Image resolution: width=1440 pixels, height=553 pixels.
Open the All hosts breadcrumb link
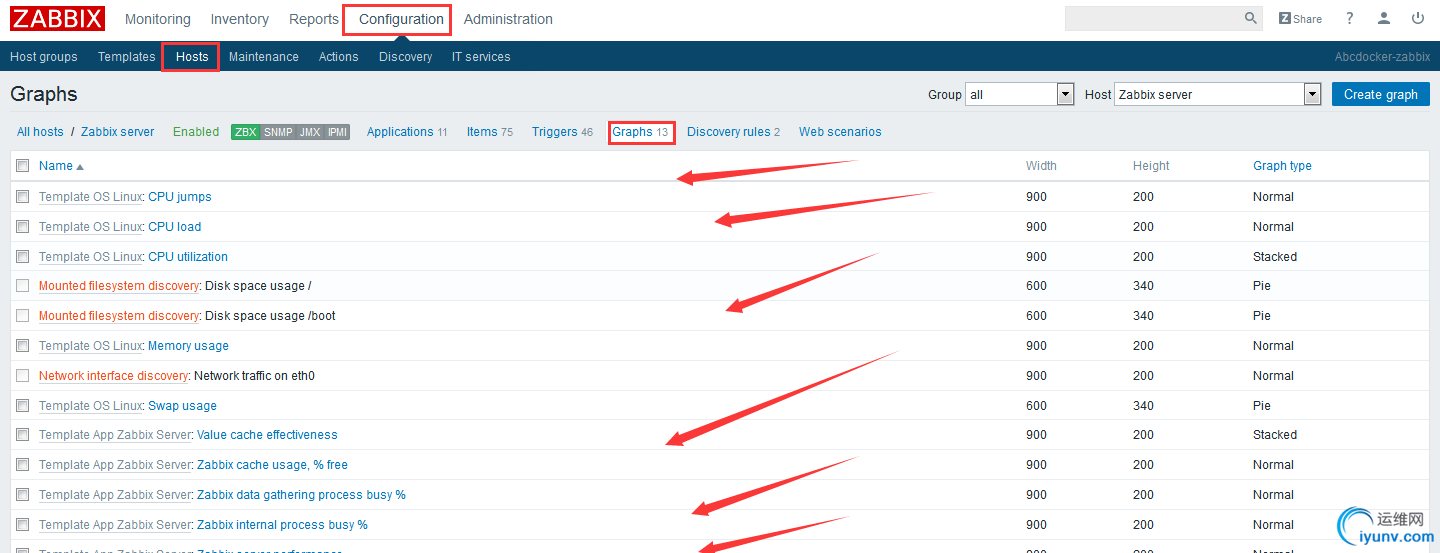pyautogui.click(x=40, y=132)
